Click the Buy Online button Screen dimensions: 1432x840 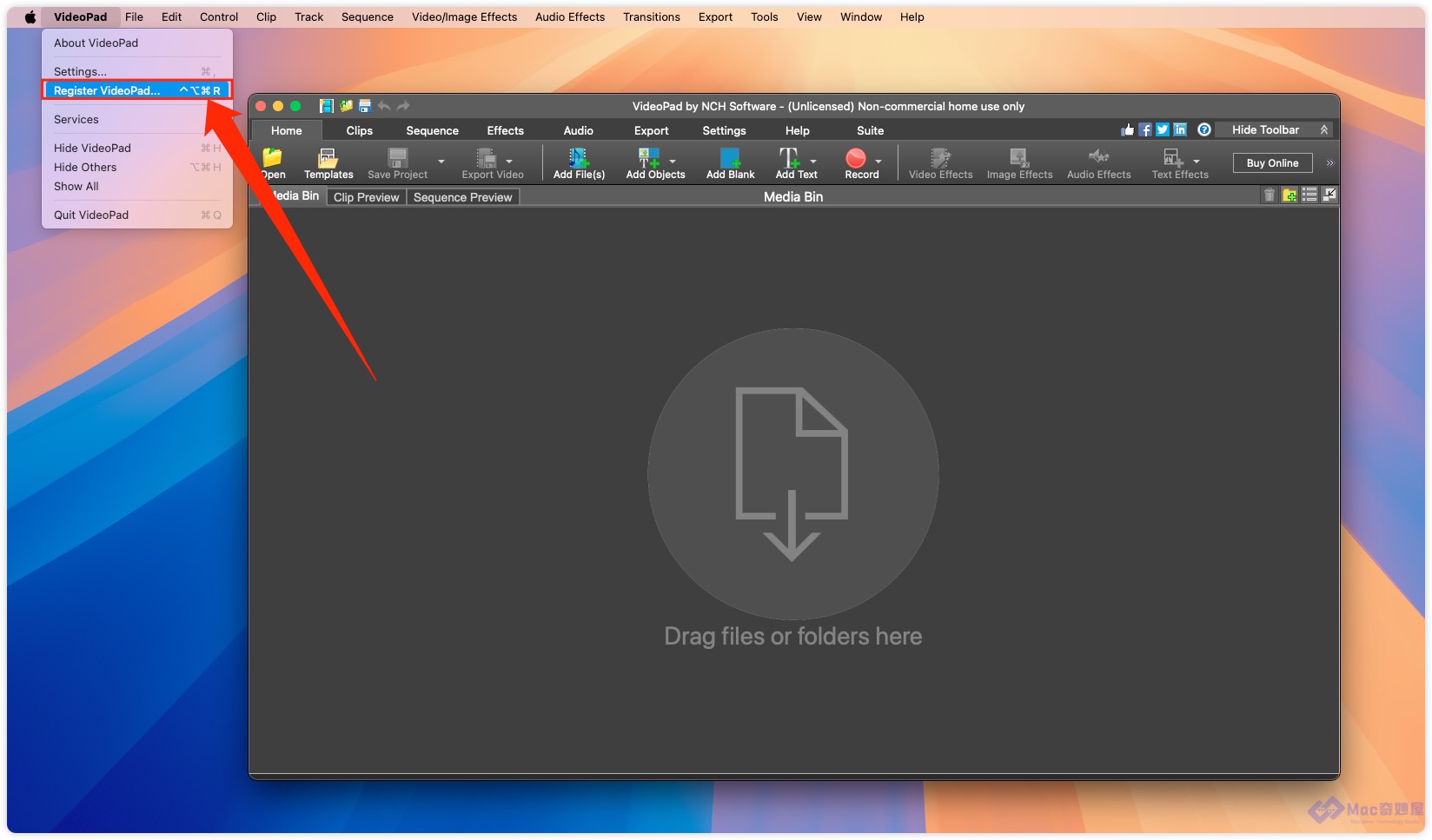pos(1272,163)
